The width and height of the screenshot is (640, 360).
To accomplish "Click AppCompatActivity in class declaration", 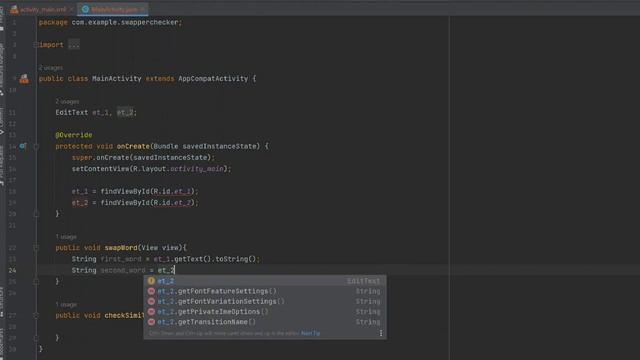I will 213,79.
